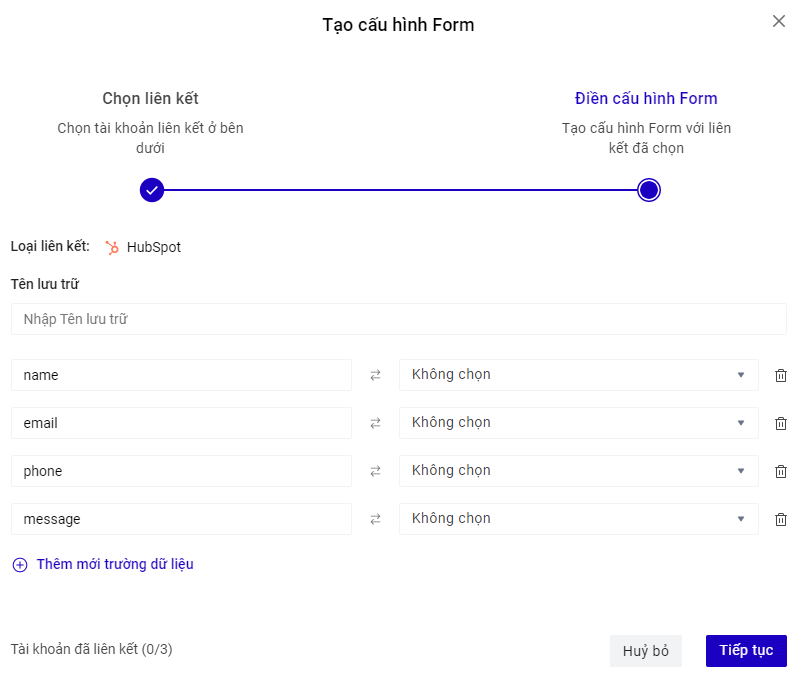The height and width of the screenshot is (682, 800).
Task: Remove the message field mapping
Action: pyautogui.click(x=781, y=519)
